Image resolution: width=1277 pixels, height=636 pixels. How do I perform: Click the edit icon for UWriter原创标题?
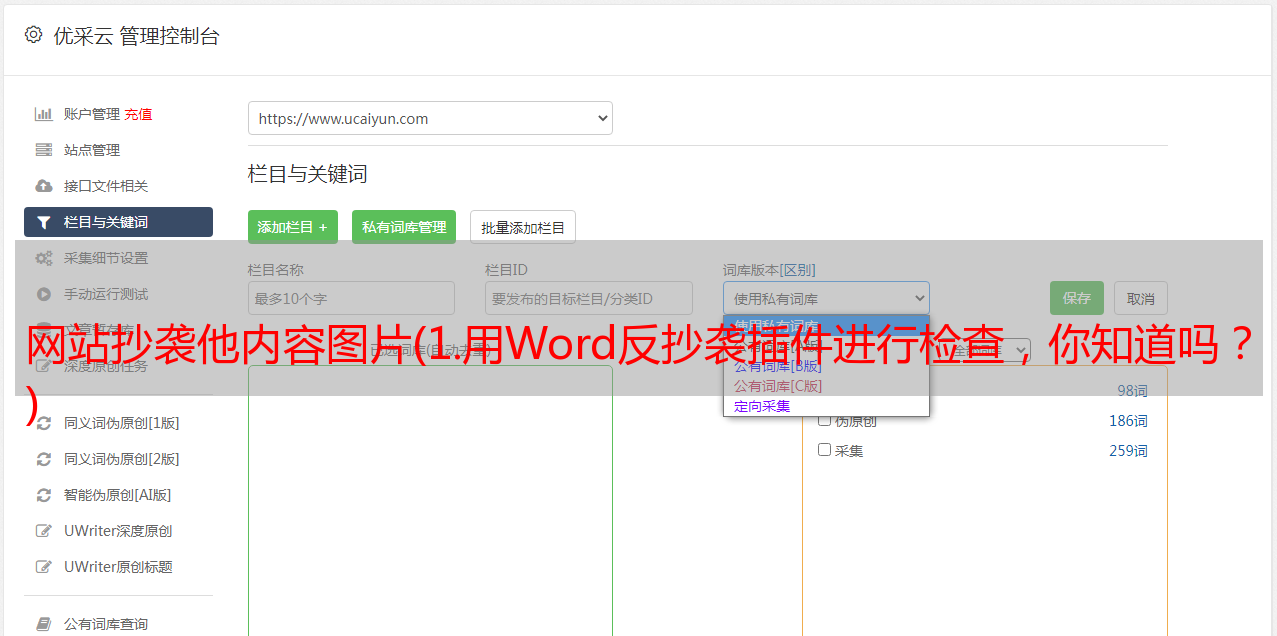coord(44,567)
